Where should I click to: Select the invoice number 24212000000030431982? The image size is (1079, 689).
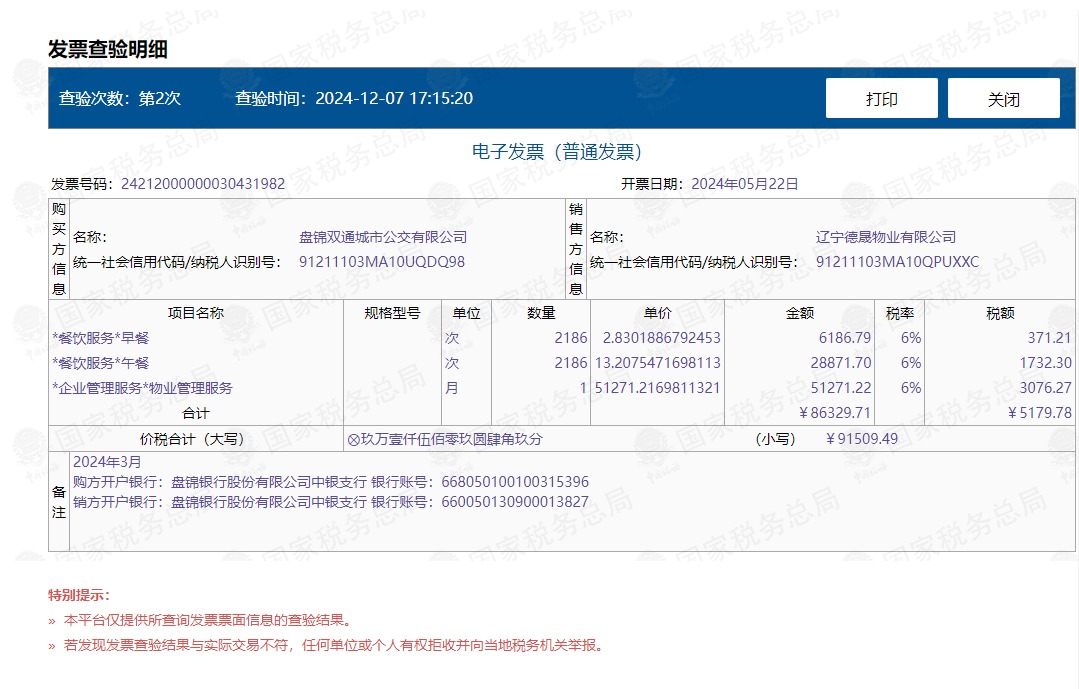pos(203,184)
